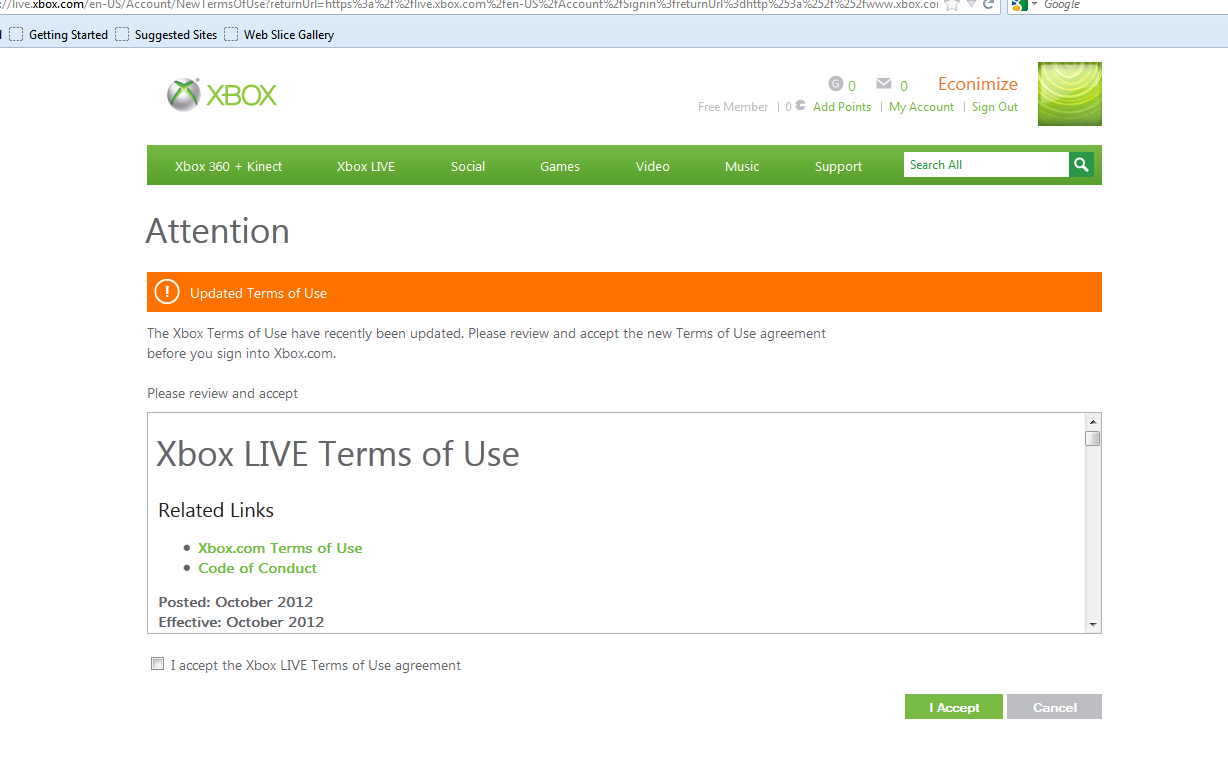Open the Suggested Sites bookmark
The height and width of the screenshot is (777, 1228).
166,34
